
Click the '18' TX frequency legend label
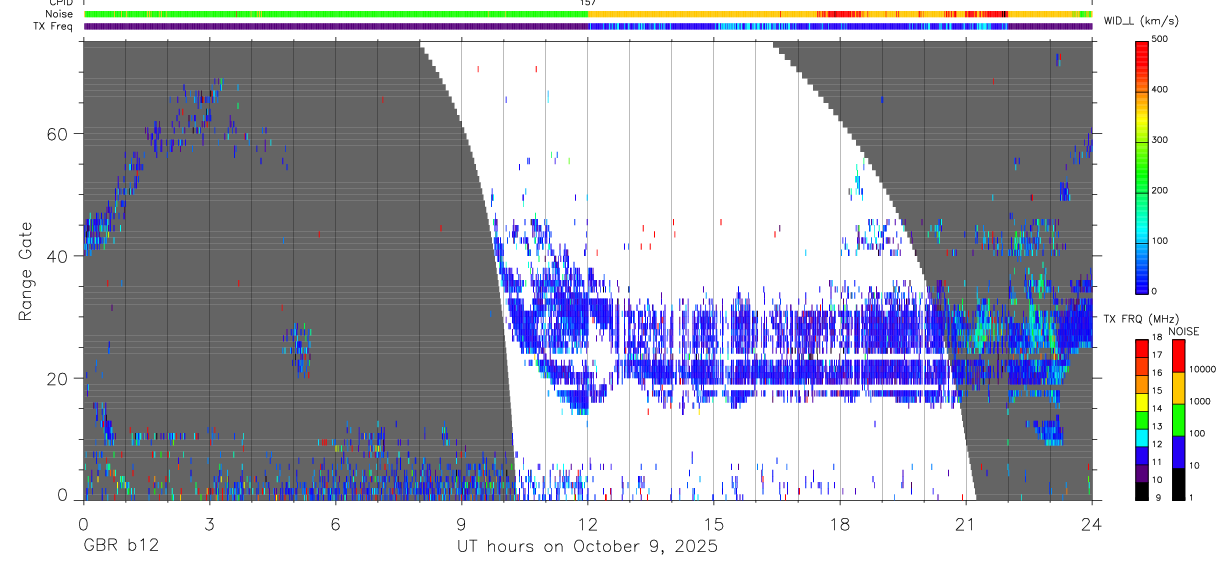pos(1156,338)
